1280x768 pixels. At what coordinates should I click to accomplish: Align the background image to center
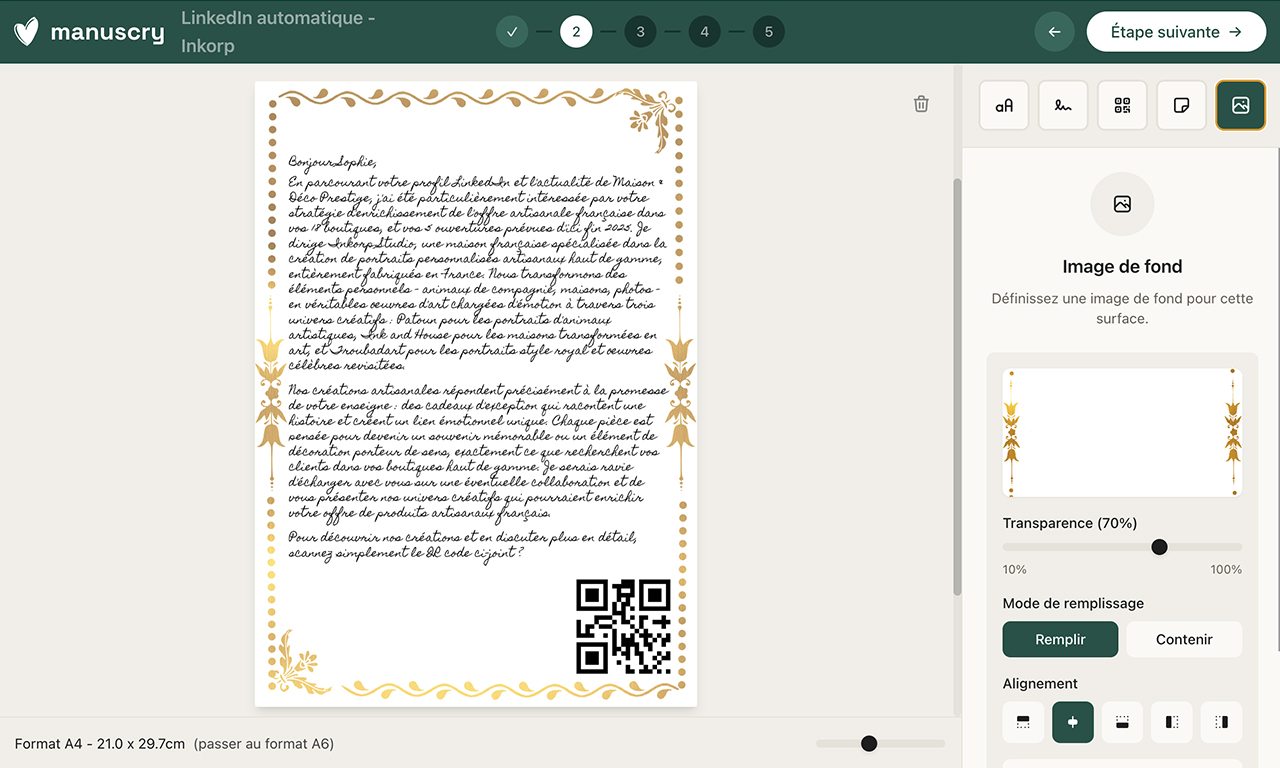tap(1073, 722)
